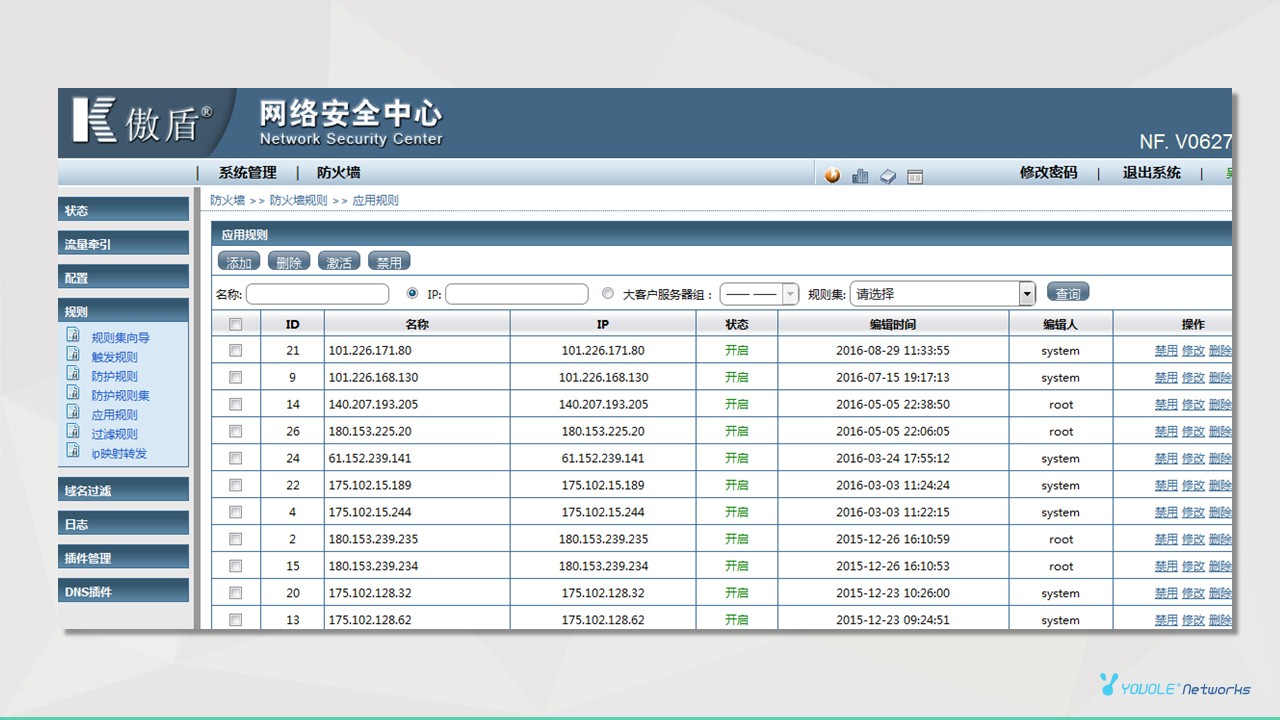This screenshot has height=720, width=1280.
Task: Click the document icon beside ip映射转发
Action: (x=73, y=450)
